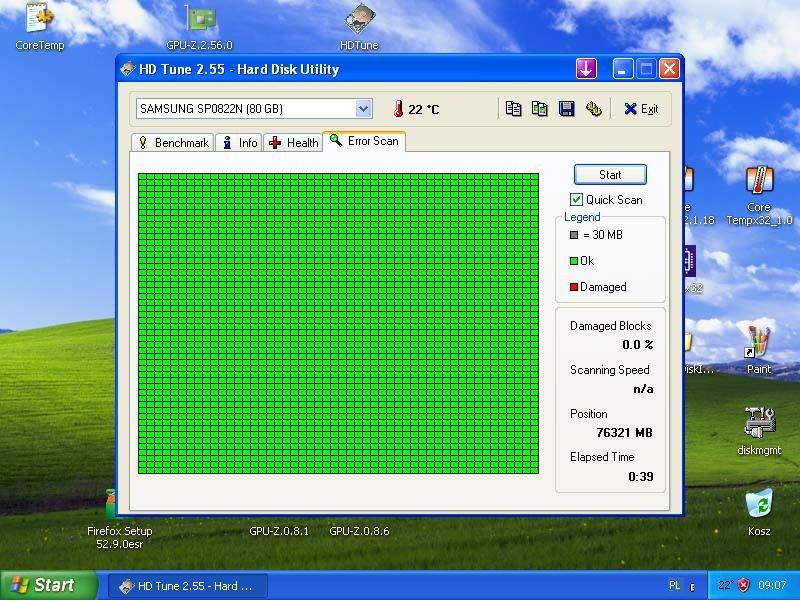
Task: Click the green Ok legend swatch
Action: click(573, 261)
